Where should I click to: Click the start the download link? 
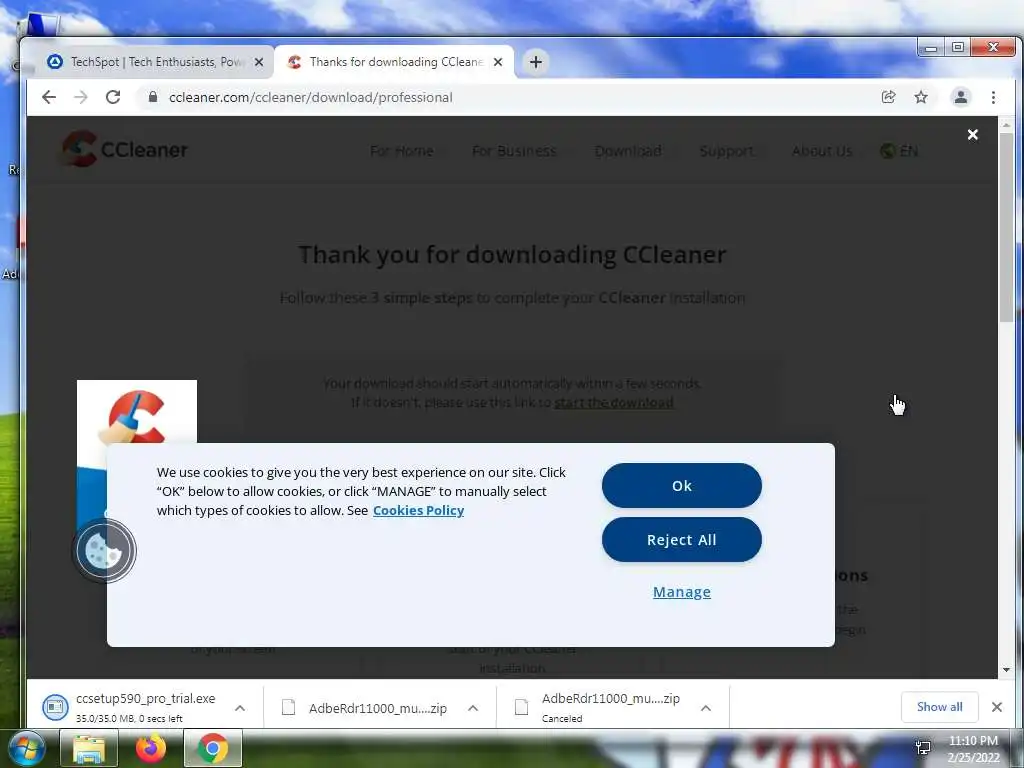point(613,402)
